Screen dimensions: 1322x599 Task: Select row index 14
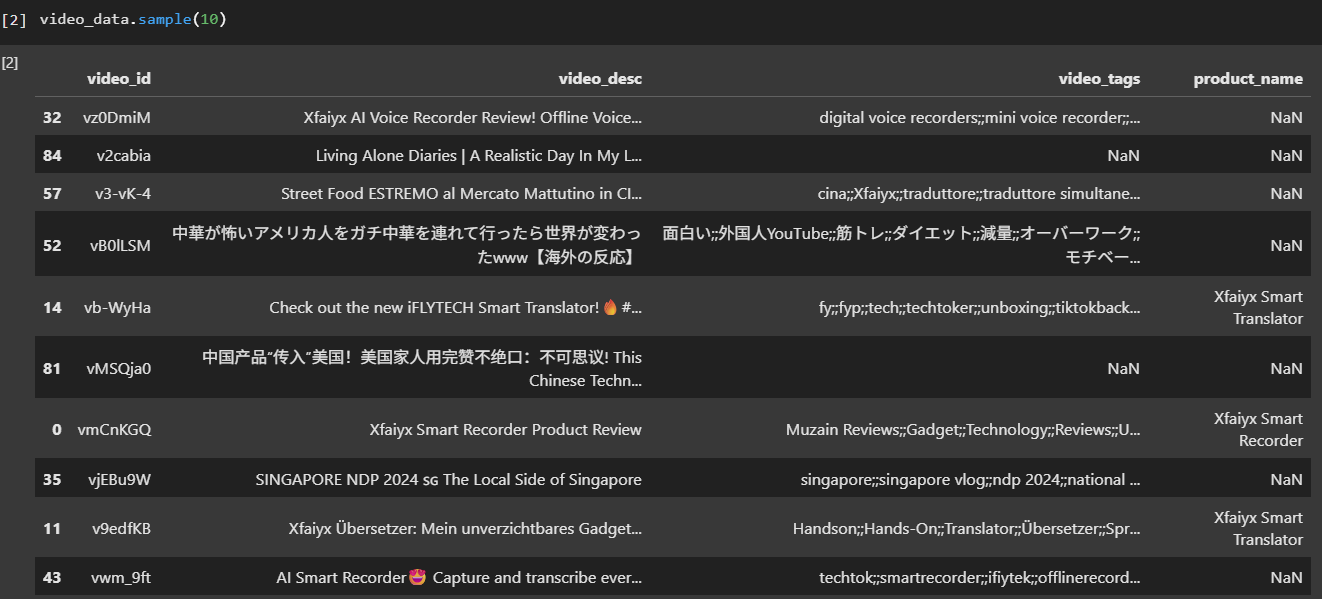(52, 308)
